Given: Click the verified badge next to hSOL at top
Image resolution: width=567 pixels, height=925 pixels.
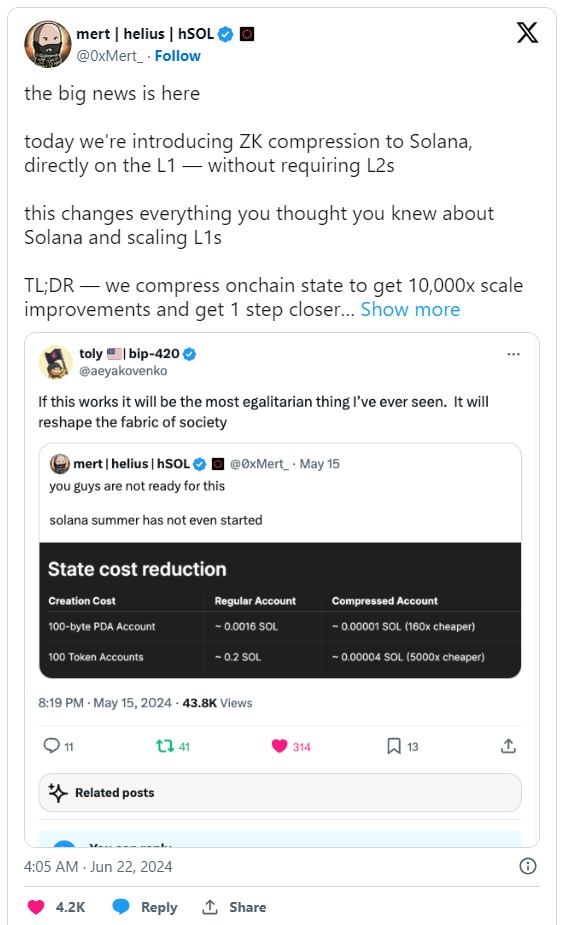Looking at the screenshot, I should (x=225, y=34).
